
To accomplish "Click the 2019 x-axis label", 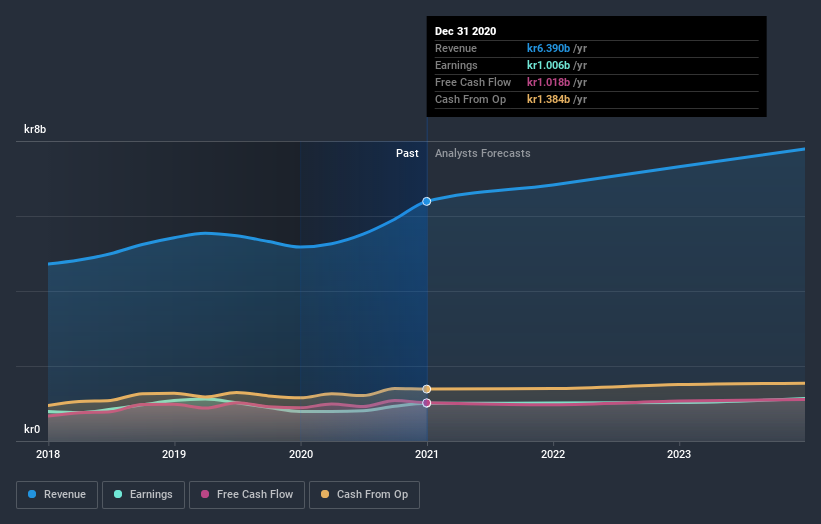I will point(174,454).
